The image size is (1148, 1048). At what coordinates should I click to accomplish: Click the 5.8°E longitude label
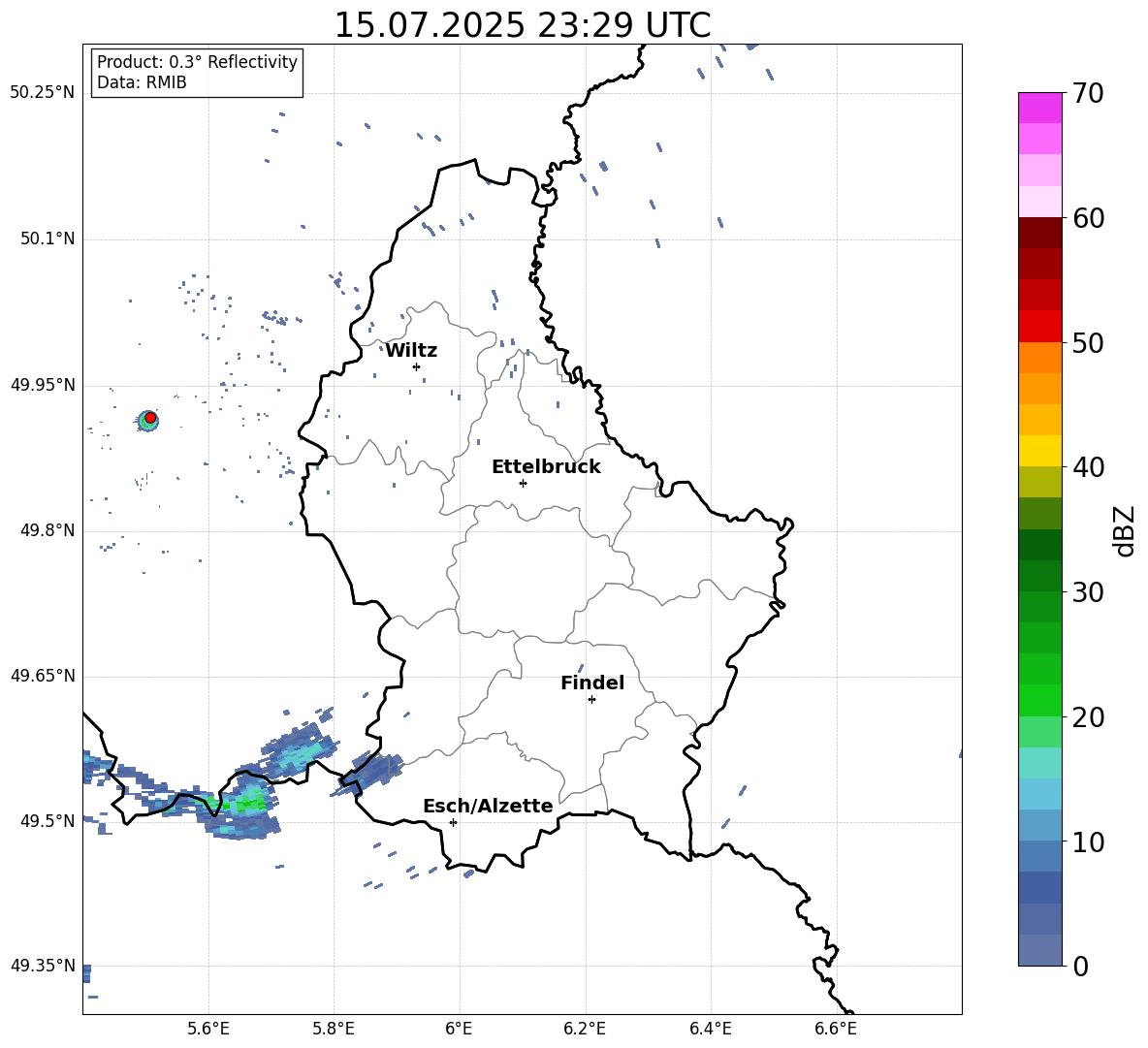[x=334, y=1029]
